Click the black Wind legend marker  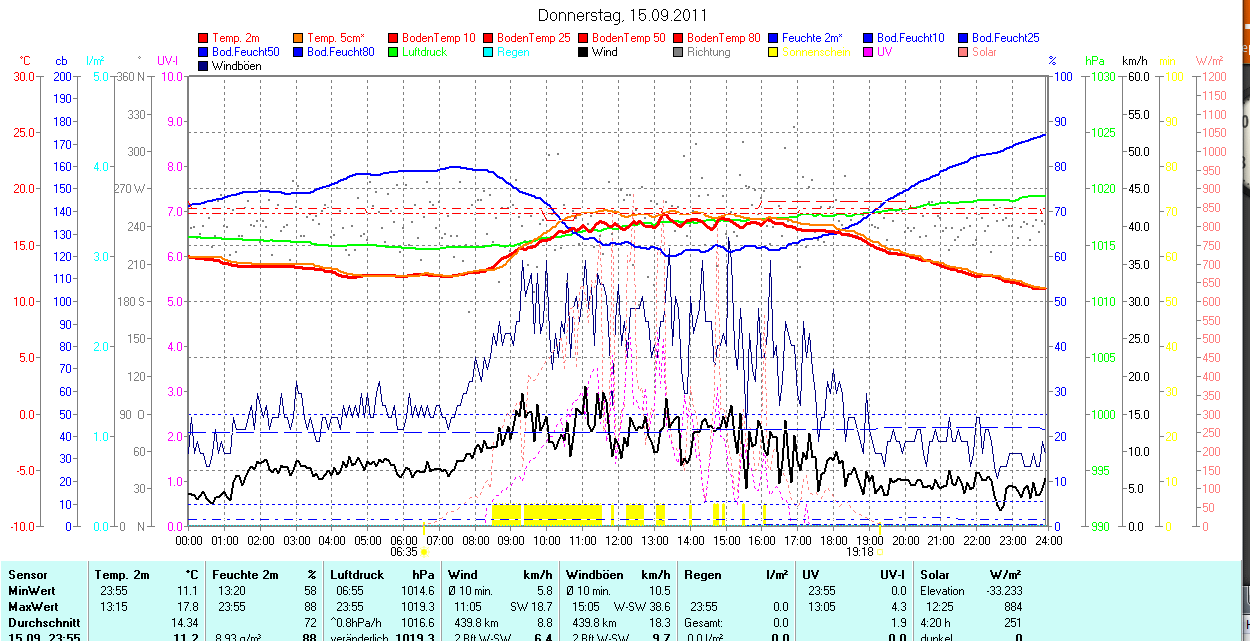coord(584,52)
